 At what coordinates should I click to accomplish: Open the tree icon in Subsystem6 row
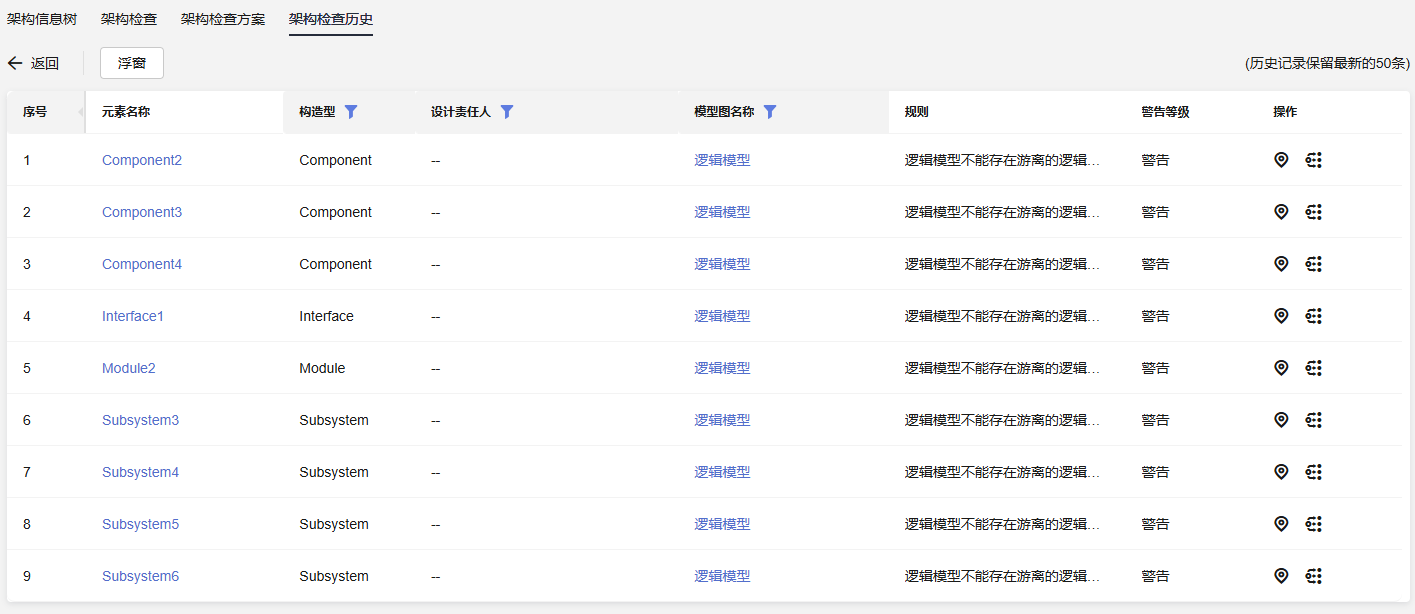tap(1314, 576)
